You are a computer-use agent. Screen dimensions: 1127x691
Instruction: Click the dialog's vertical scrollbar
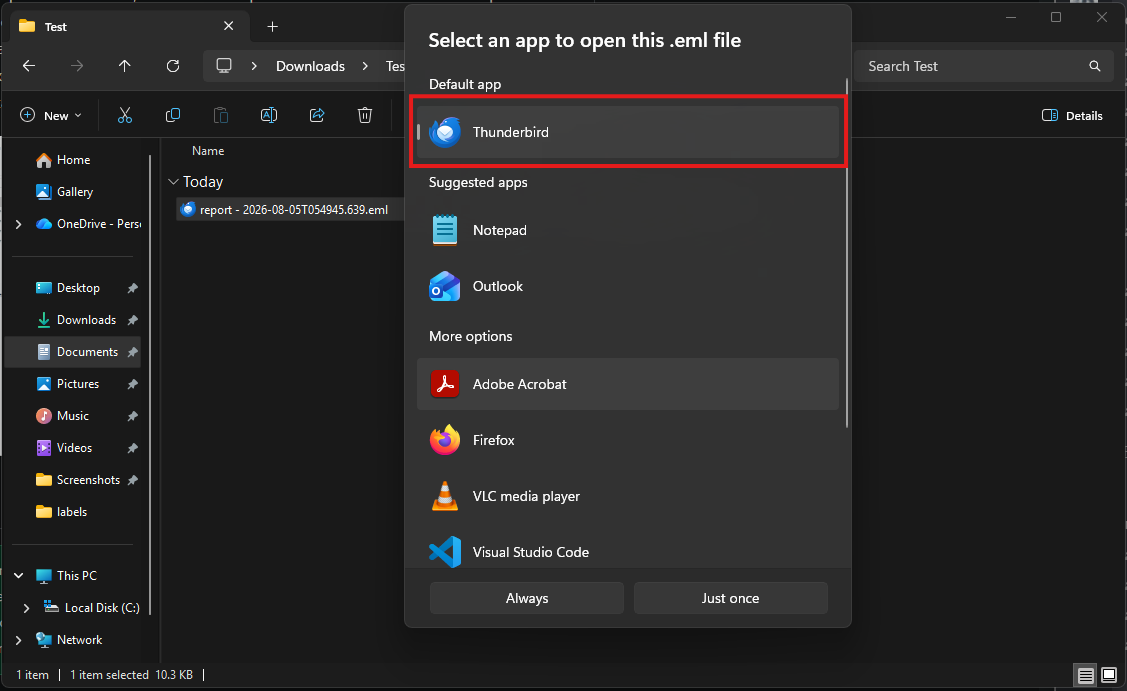point(847,253)
